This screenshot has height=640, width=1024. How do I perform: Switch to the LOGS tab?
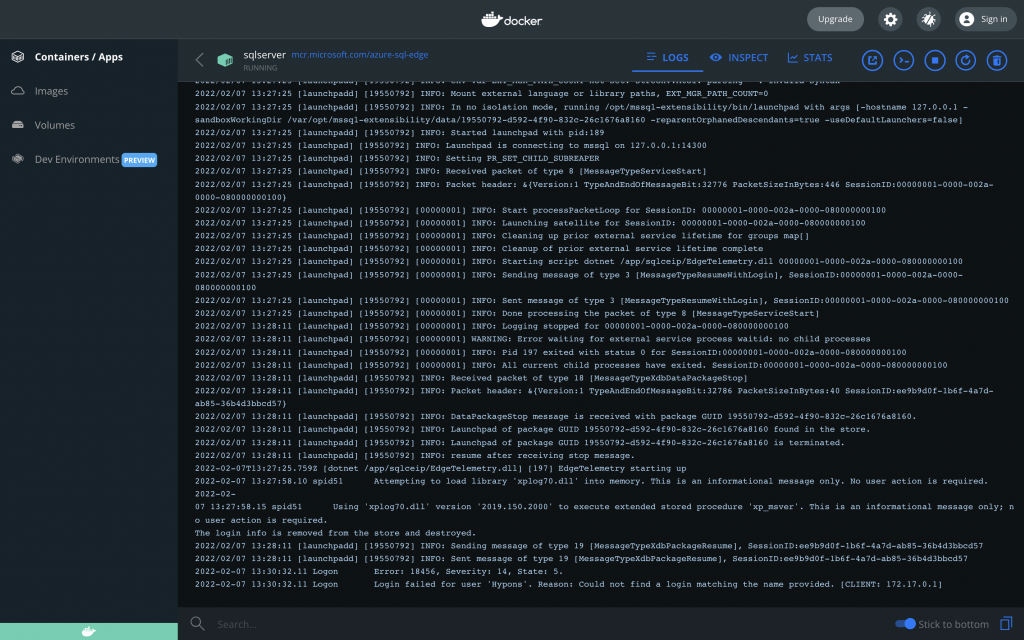(x=667, y=57)
